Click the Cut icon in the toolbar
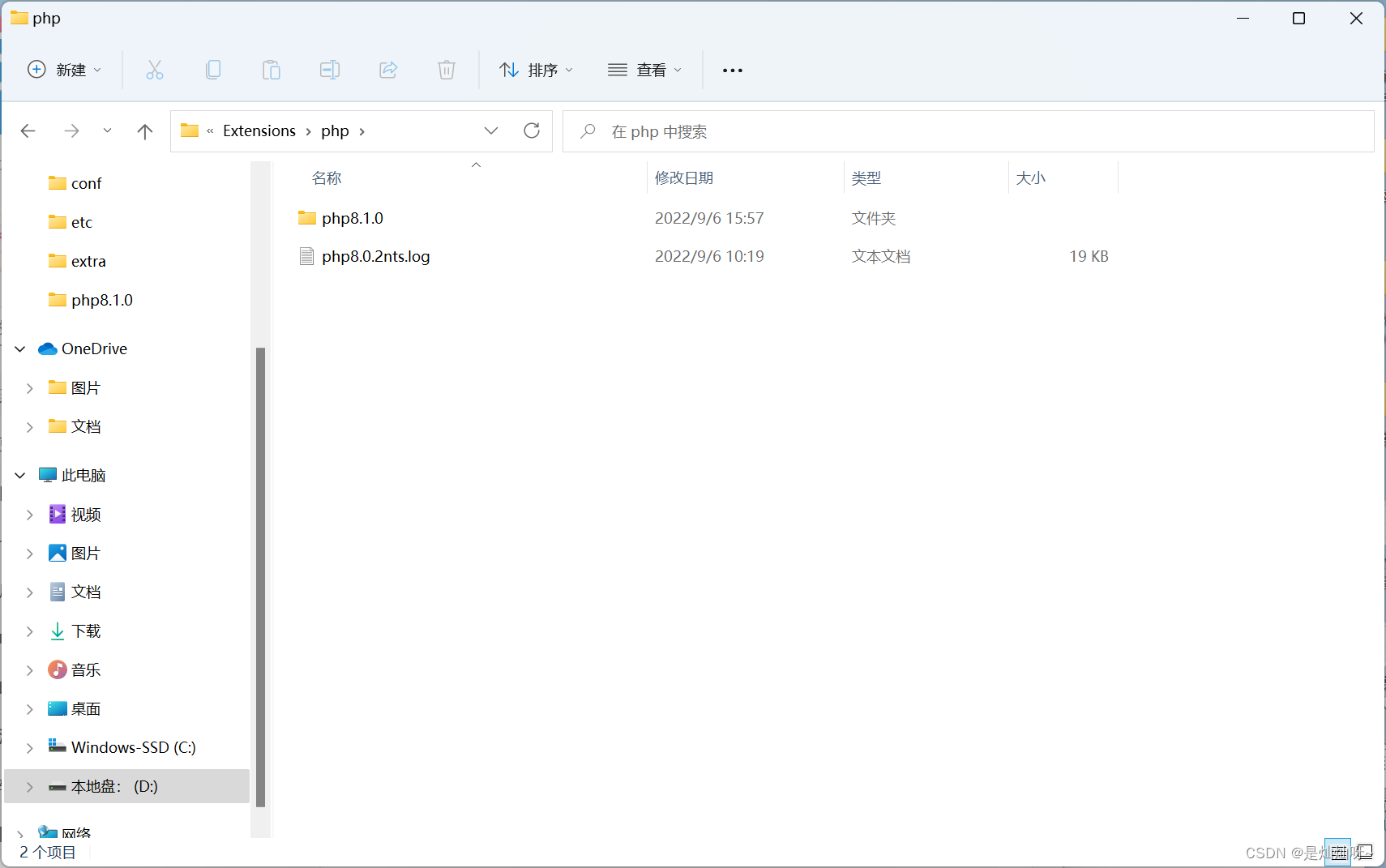The height and width of the screenshot is (868, 1386). (x=155, y=70)
